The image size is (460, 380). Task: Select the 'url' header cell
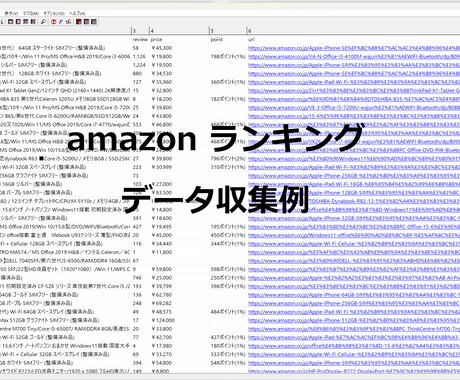coord(251,39)
